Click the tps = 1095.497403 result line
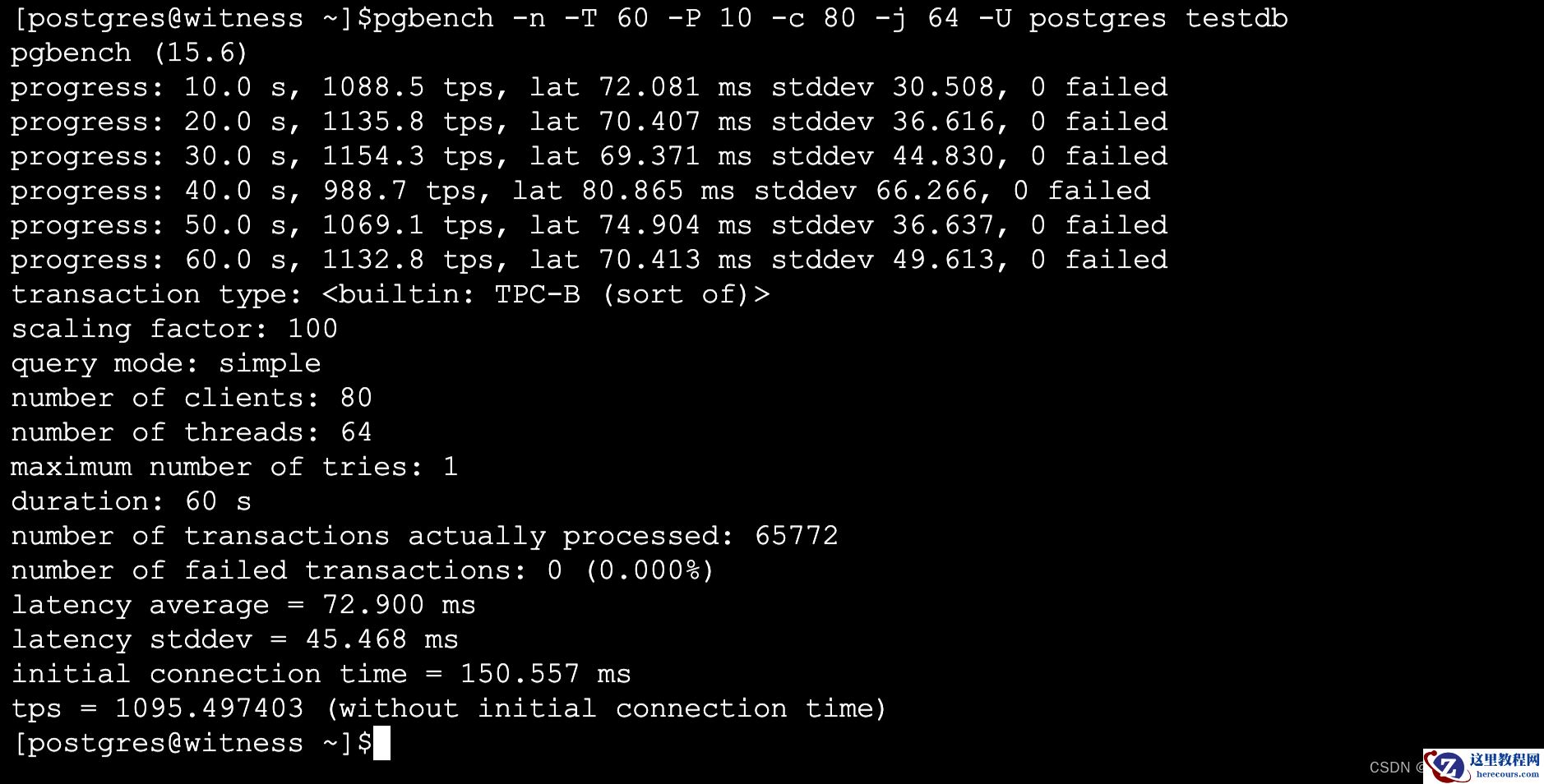1544x784 pixels. click(x=448, y=709)
